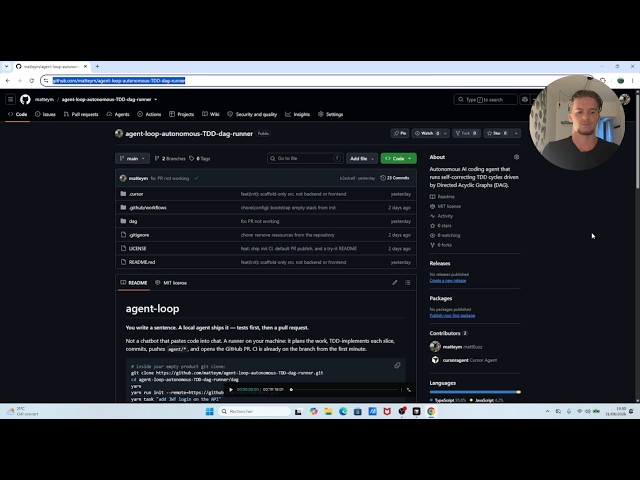Switch to the Issues tab

point(45,114)
